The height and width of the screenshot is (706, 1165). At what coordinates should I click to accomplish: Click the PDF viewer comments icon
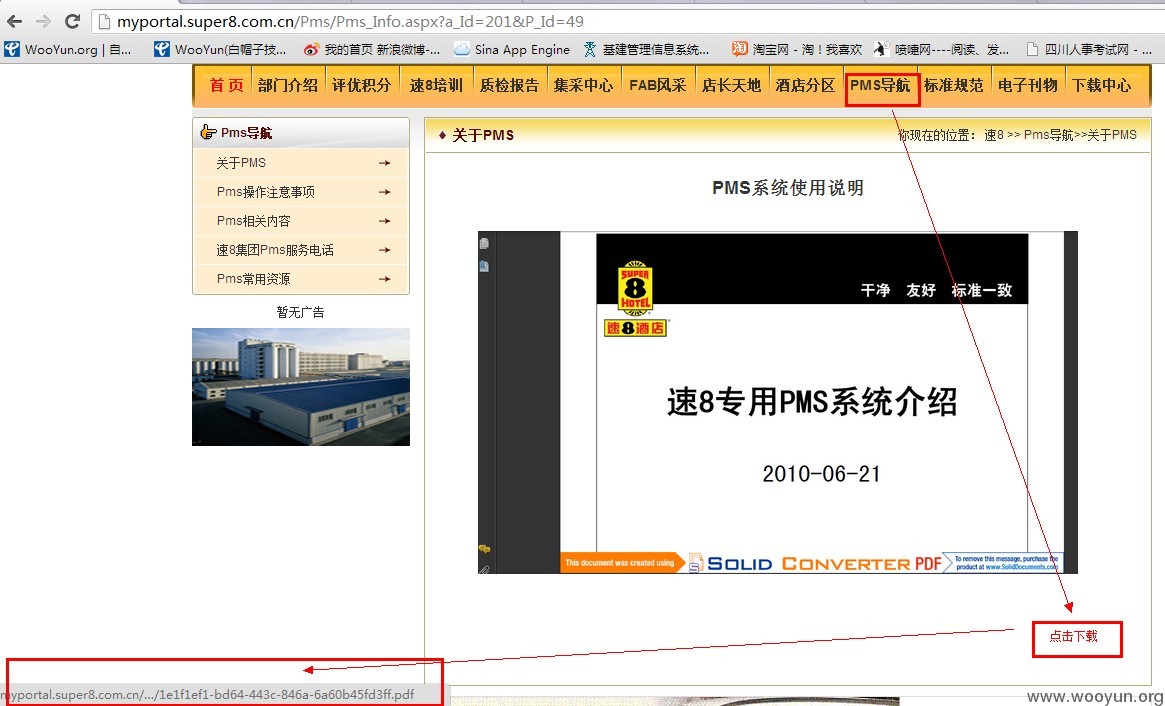coord(484,549)
